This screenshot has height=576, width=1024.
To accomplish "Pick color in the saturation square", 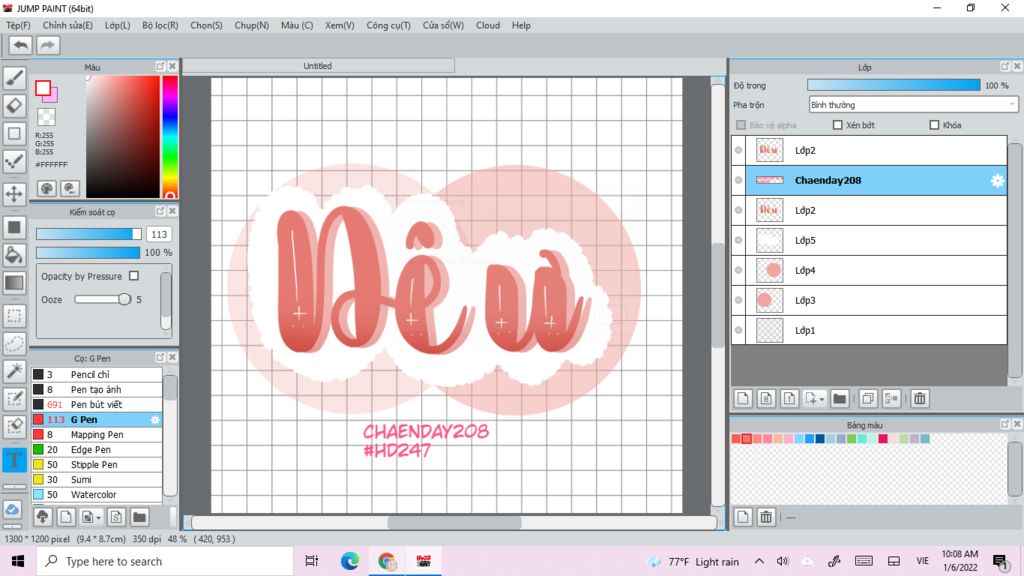I will click(123, 136).
